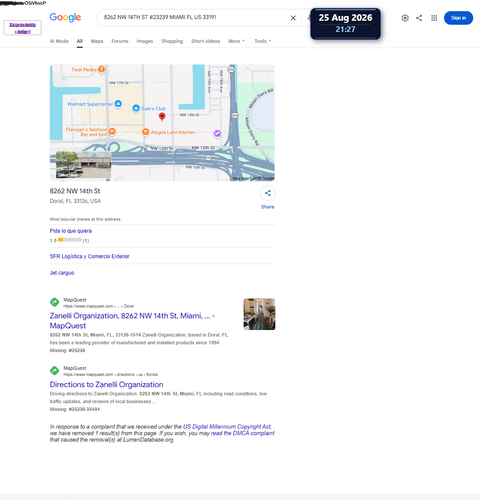Viewport: 486px width, 500px height.
Task: Click the 8262 NW 14th St heading
Action: 75,191
